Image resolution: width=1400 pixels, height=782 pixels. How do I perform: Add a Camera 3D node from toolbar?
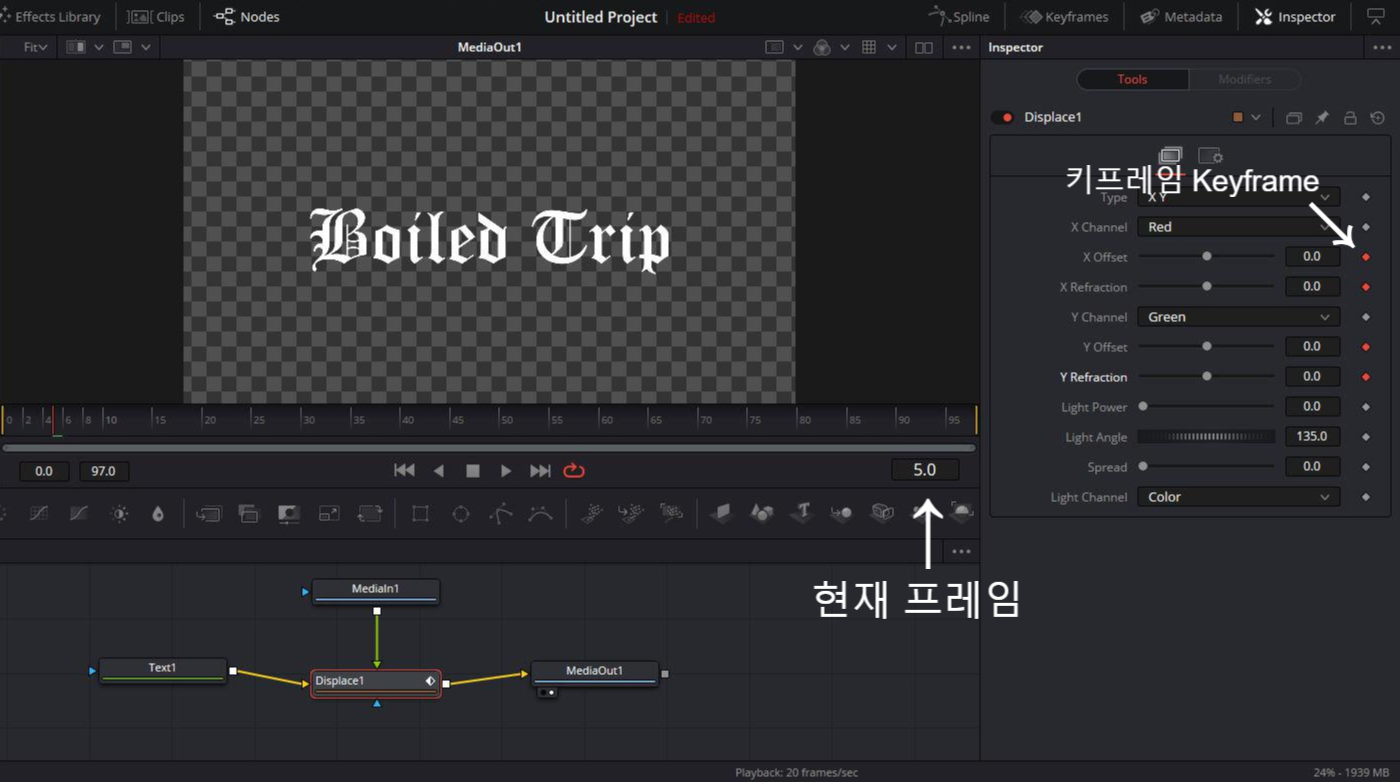point(882,513)
